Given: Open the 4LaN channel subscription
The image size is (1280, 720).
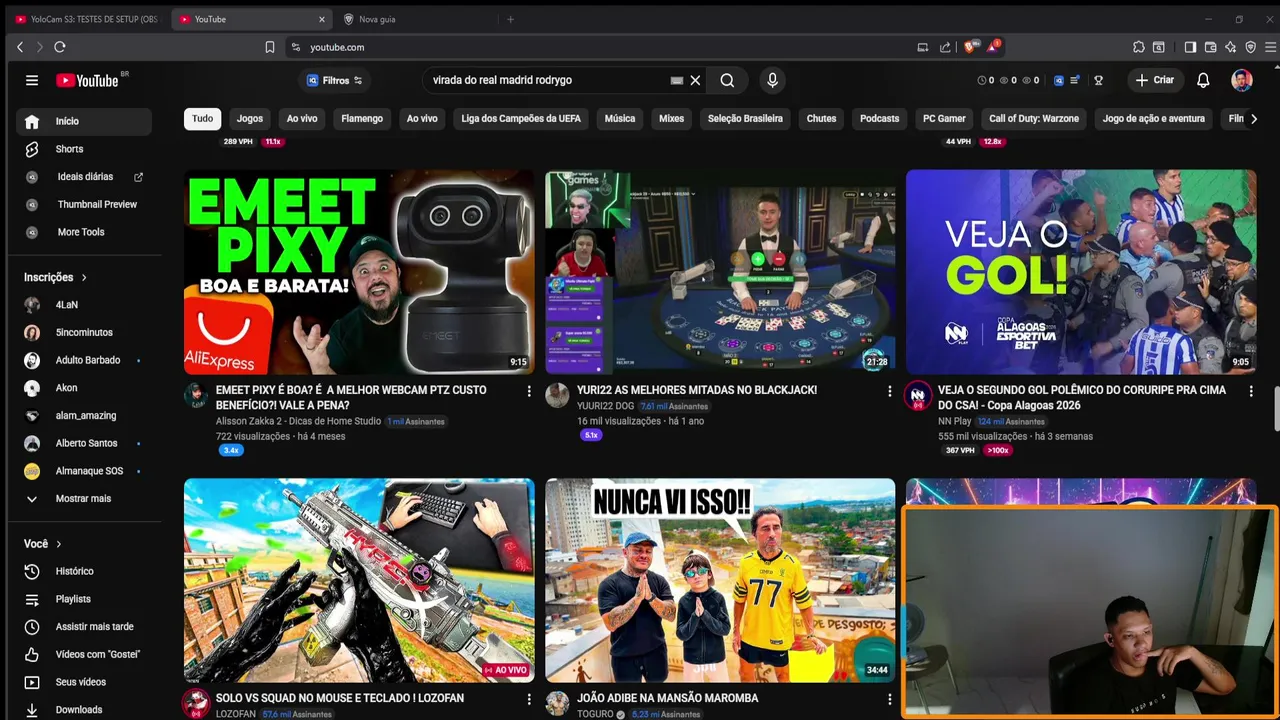Looking at the screenshot, I should (x=84, y=304).
